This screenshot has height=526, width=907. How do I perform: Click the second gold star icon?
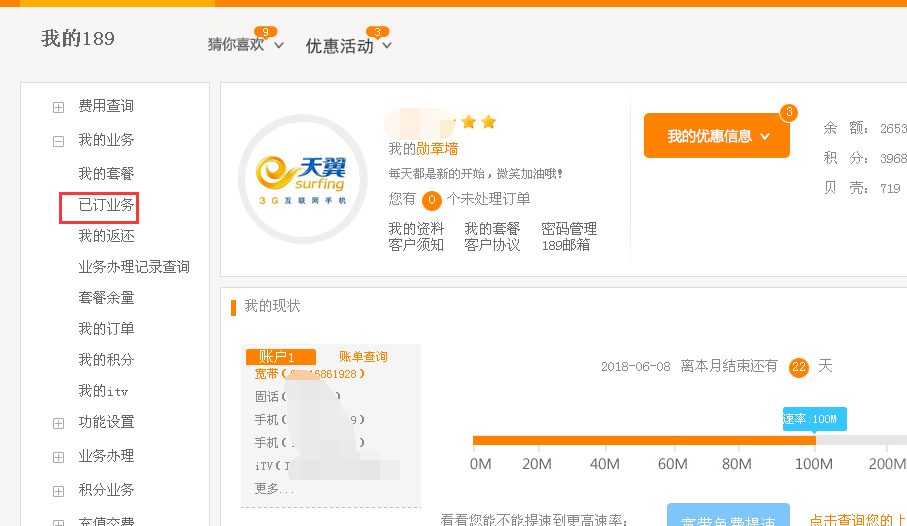489,122
